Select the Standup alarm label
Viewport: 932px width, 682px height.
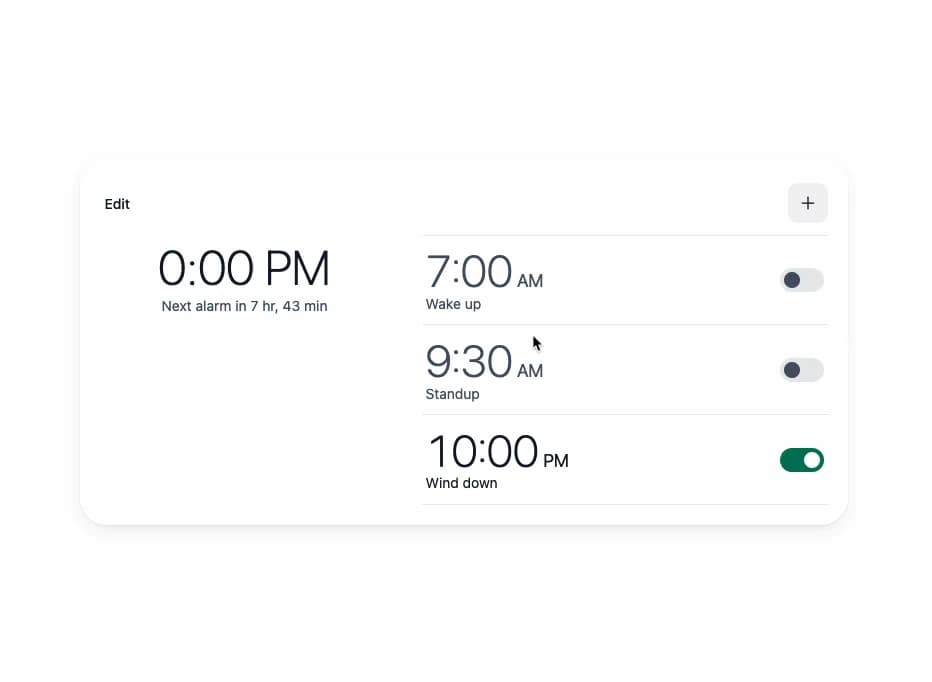pyautogui.click(x=452, y=394)
